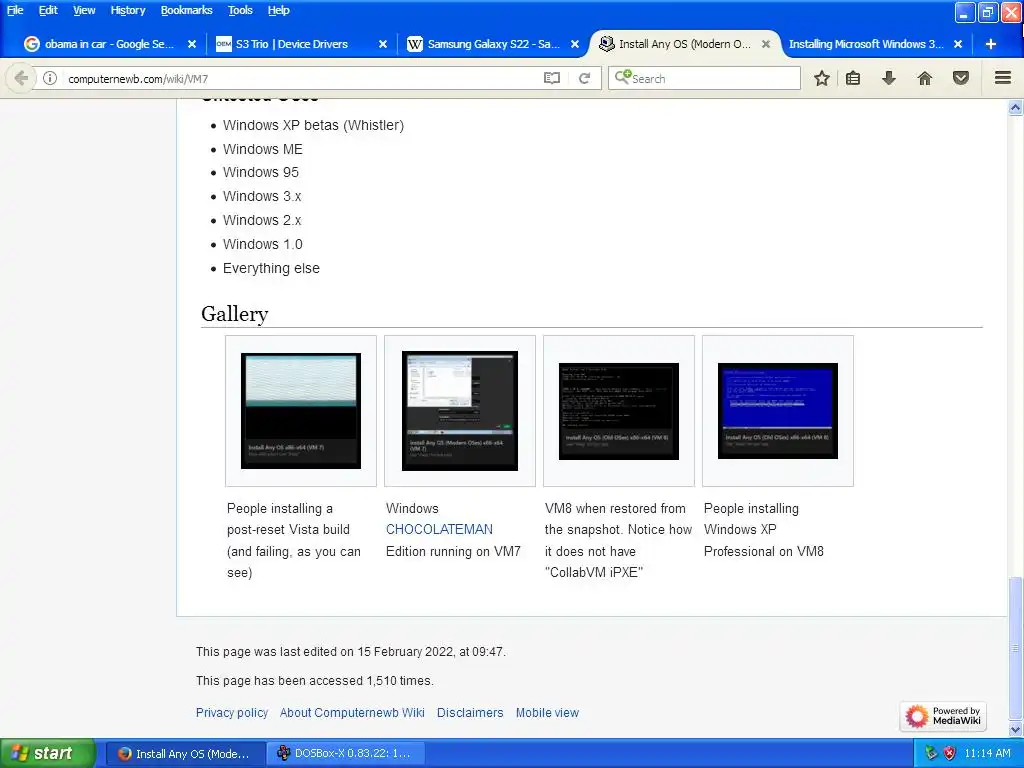Image resolution: width=1024 pixels, height=768 pixels.
Task: Click the search engine magnifier icon
Action: click(623, 77)
